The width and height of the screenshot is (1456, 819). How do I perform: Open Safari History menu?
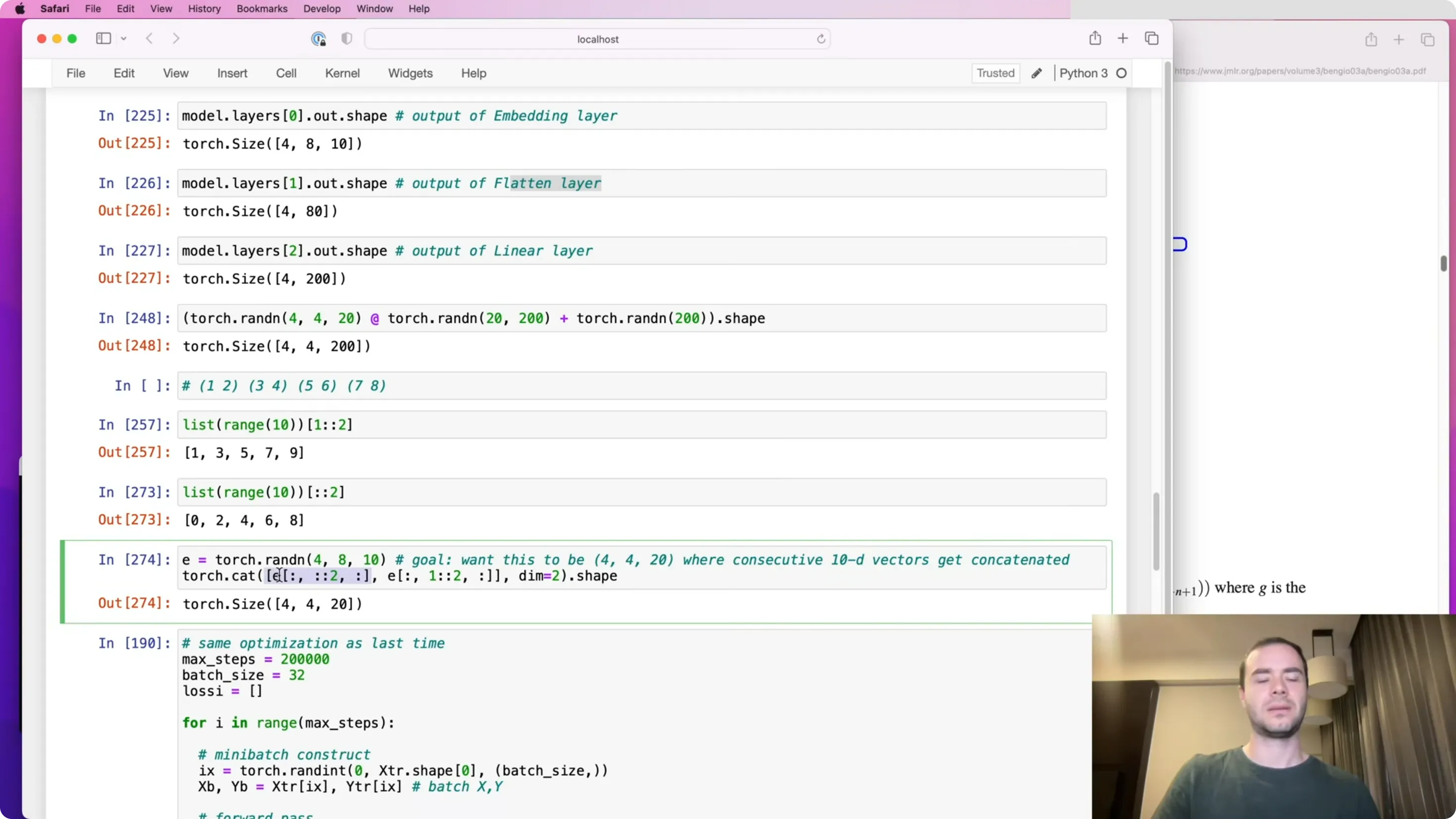204,8
